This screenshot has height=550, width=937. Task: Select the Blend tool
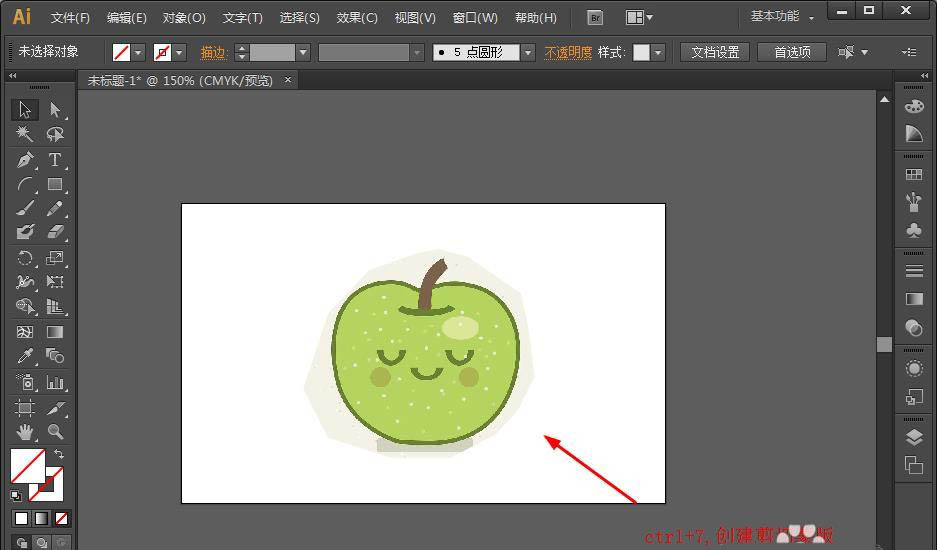(x=55, y=356)
